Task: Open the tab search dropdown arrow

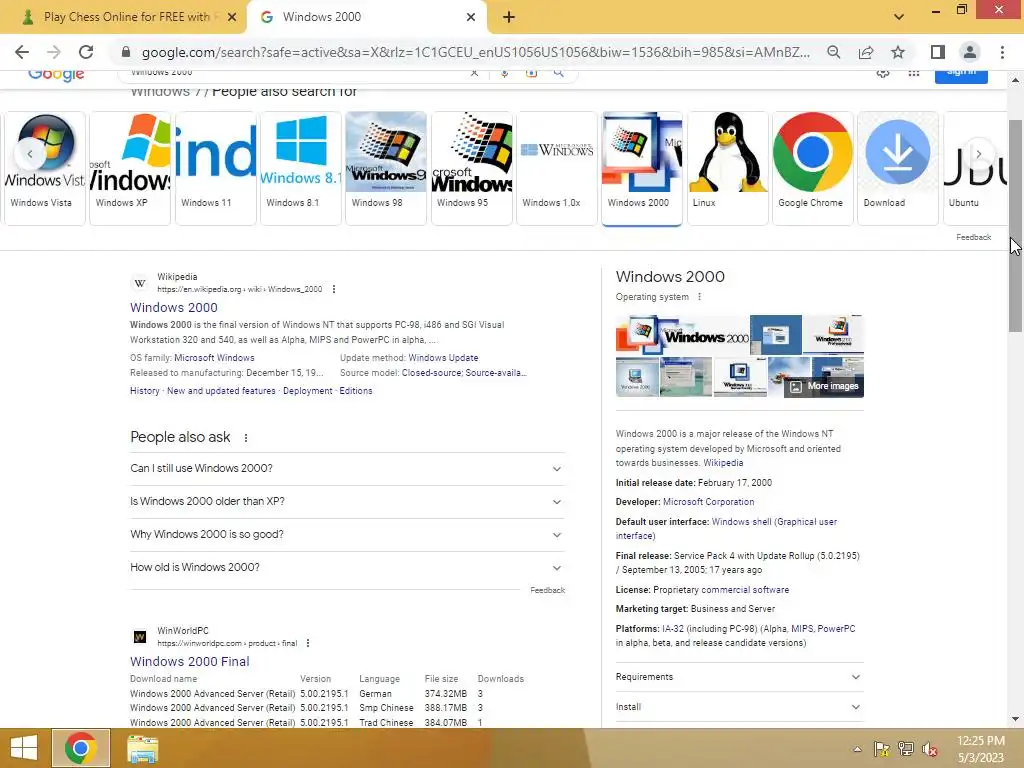Action: pos(899,17)
